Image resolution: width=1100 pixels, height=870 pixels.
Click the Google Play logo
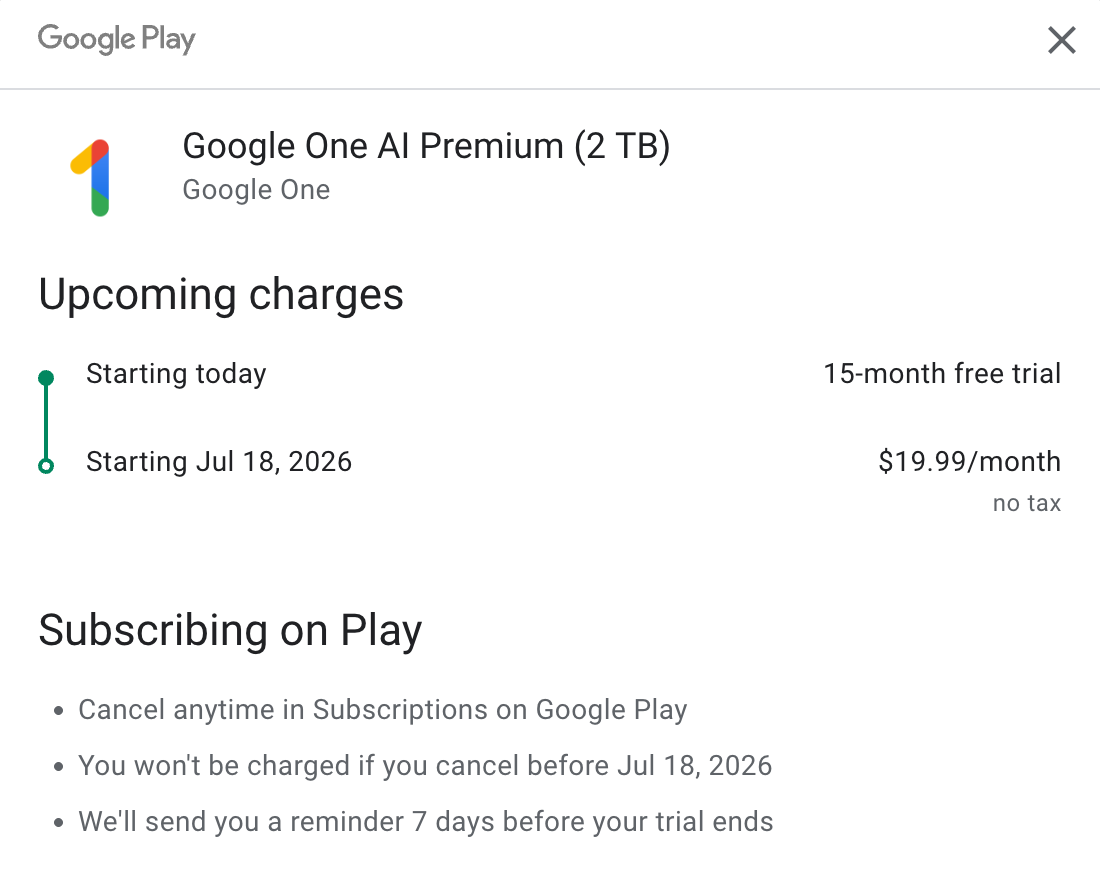116,39
